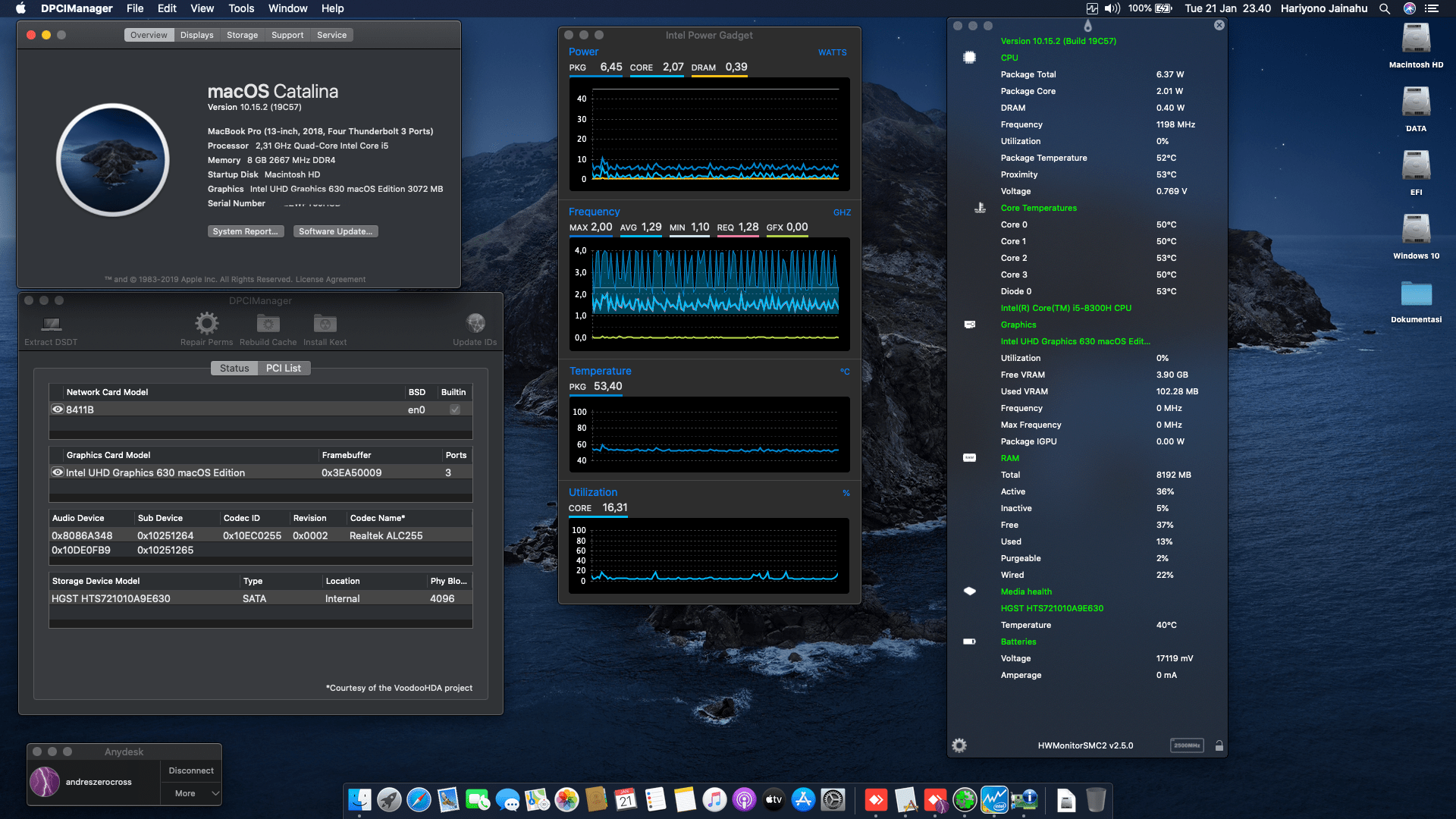Select the Realtek ALC255 codec name
This screenshot has height=819, width=1456.
[386, 535]
